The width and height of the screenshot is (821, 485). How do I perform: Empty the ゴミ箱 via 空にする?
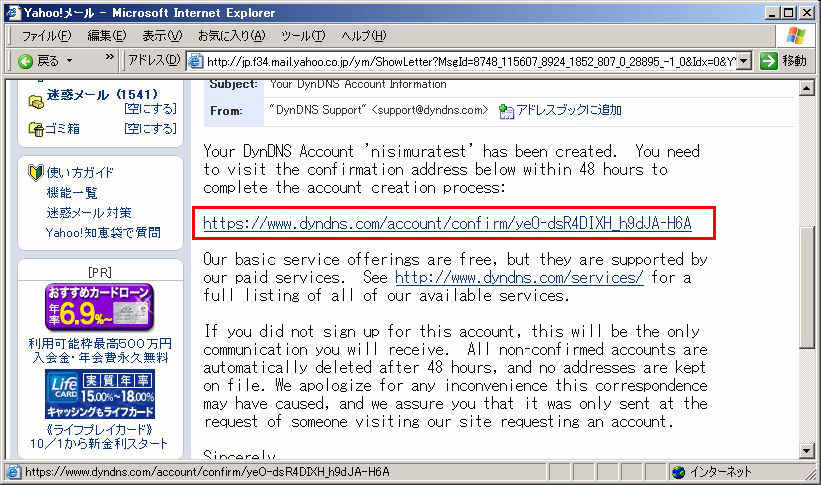click(x=150, y=128)
